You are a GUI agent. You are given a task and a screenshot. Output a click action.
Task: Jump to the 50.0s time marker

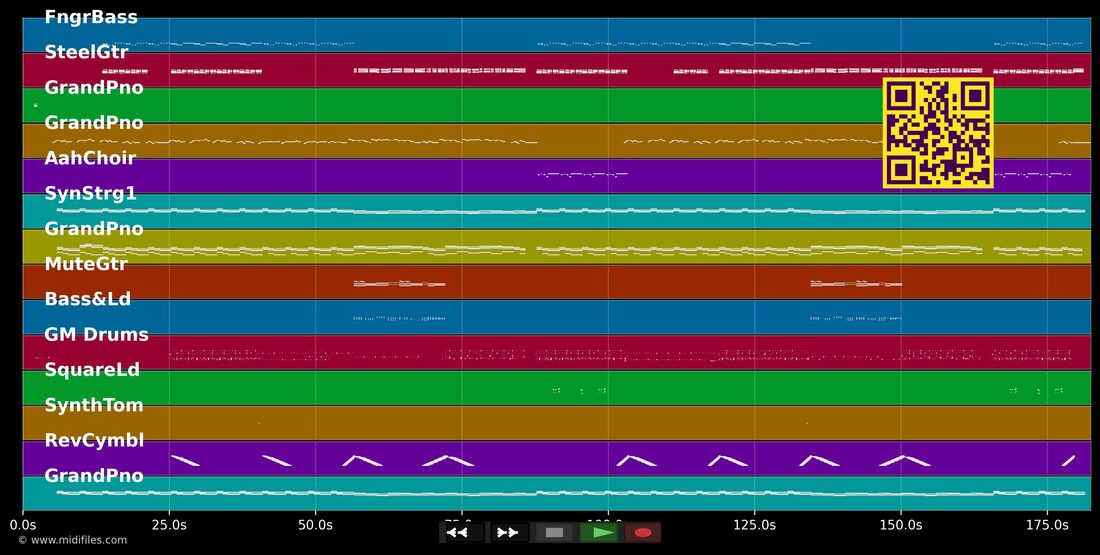tap(316, 524)
